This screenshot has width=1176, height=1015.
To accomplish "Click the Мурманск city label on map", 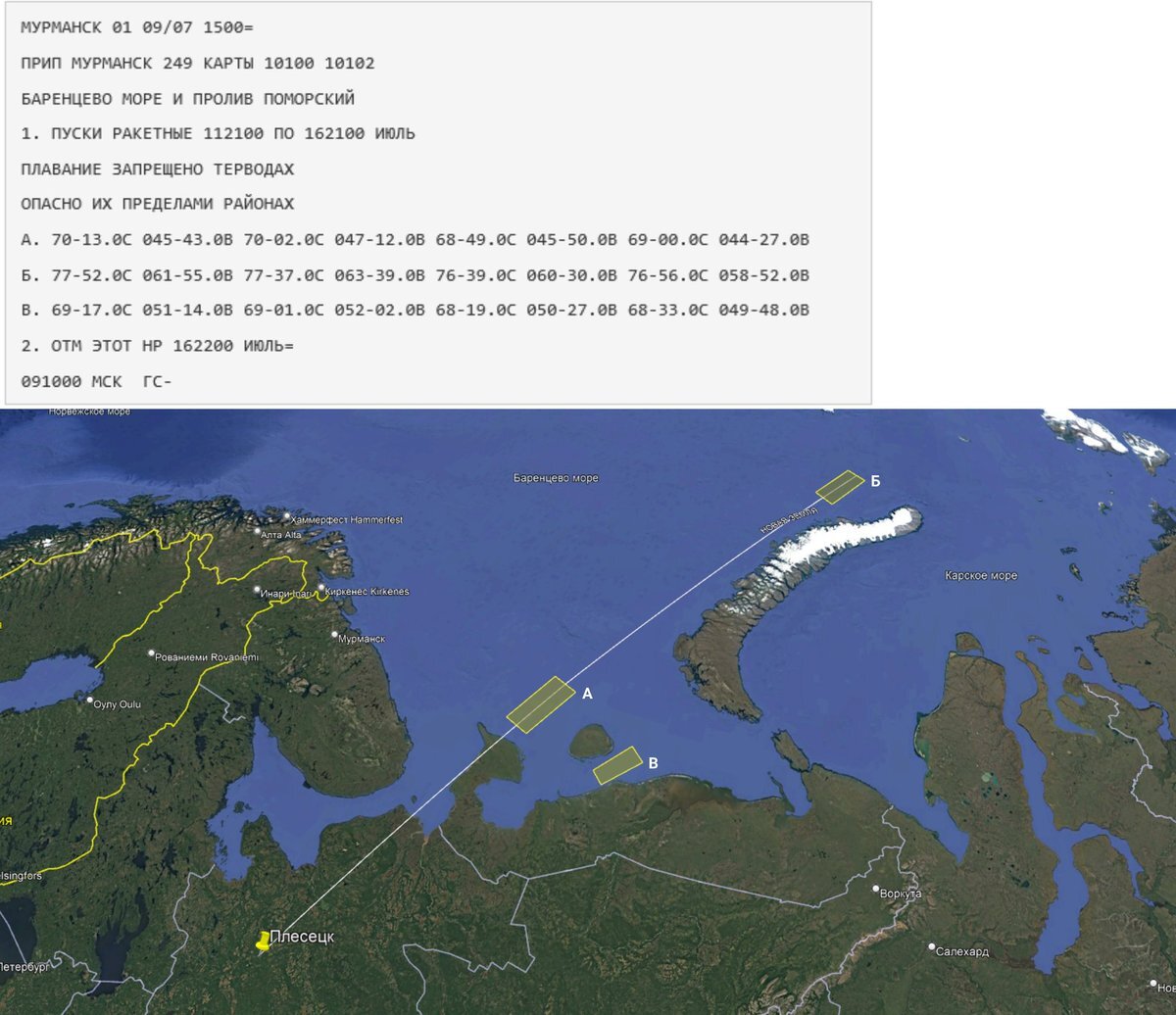I will [x=362, y=639].
